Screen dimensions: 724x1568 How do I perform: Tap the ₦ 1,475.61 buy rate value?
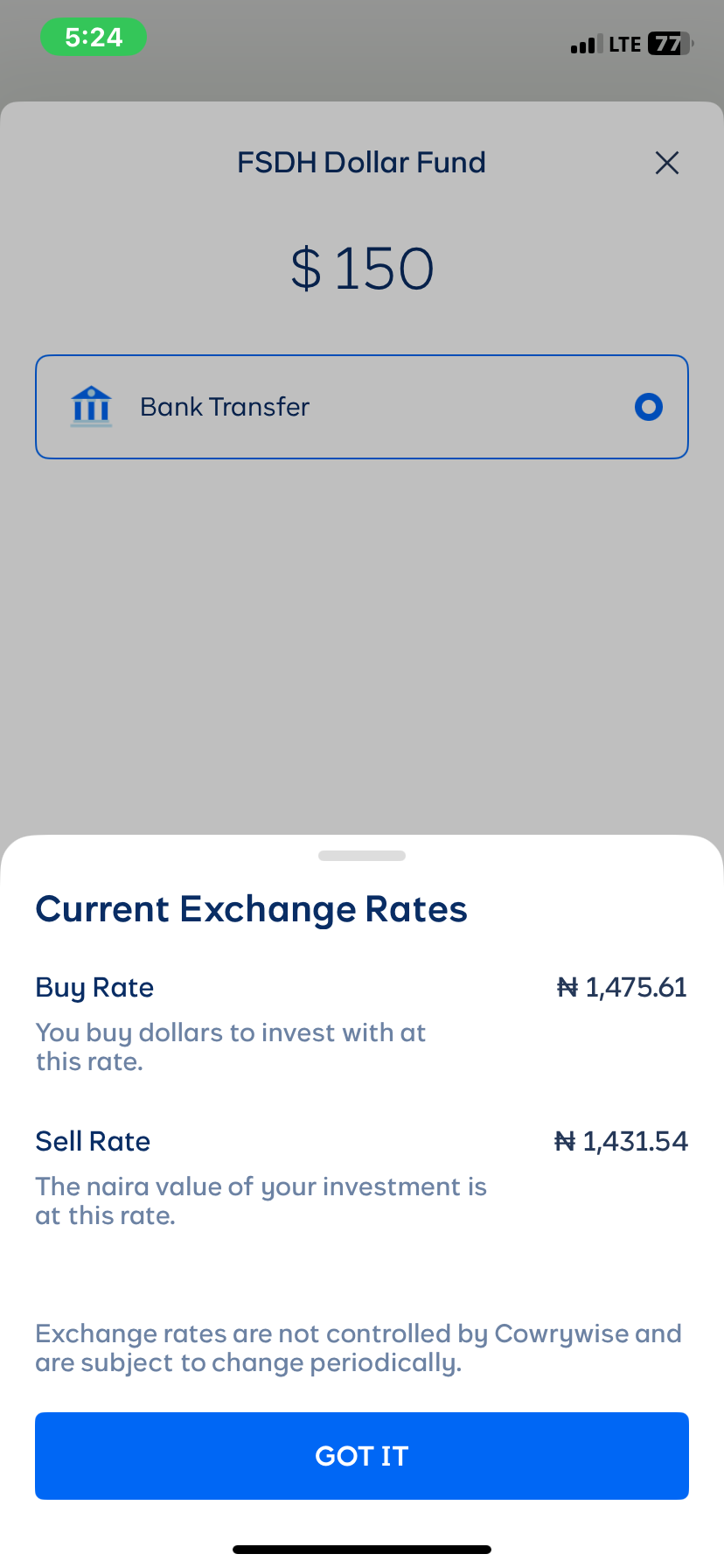coord(622,987)
